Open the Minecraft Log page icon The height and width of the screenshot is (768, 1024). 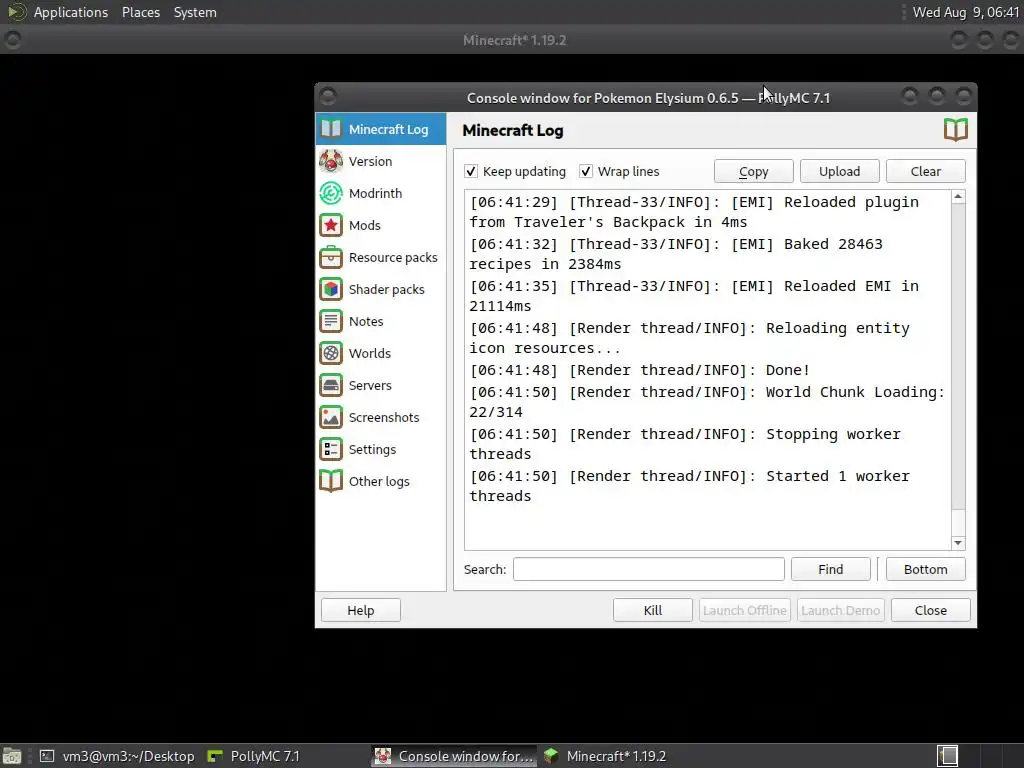pyautogui.click(x=331, y=129)
